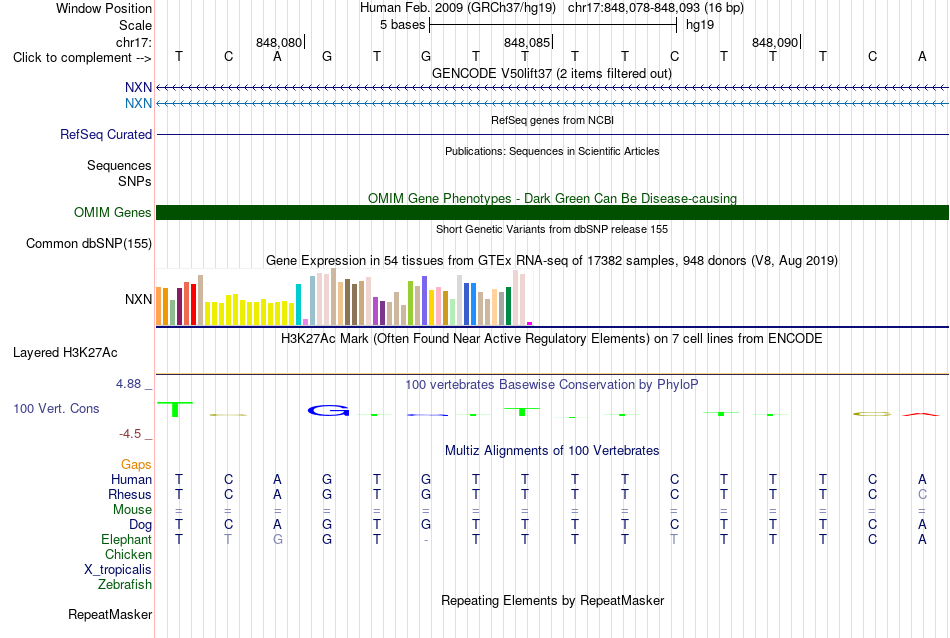
Task: Click the gray G in the Elephant row
Action: coord(277,539)
